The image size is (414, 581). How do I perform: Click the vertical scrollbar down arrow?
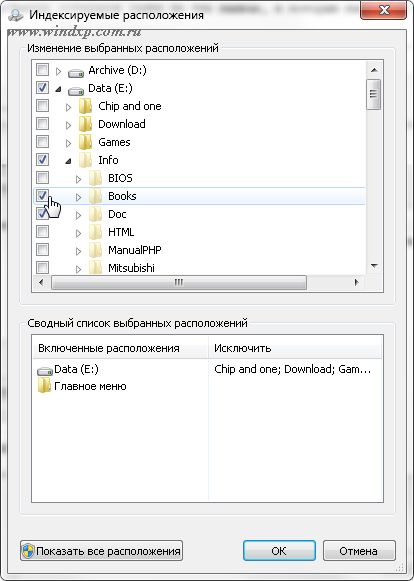[374, 266]
